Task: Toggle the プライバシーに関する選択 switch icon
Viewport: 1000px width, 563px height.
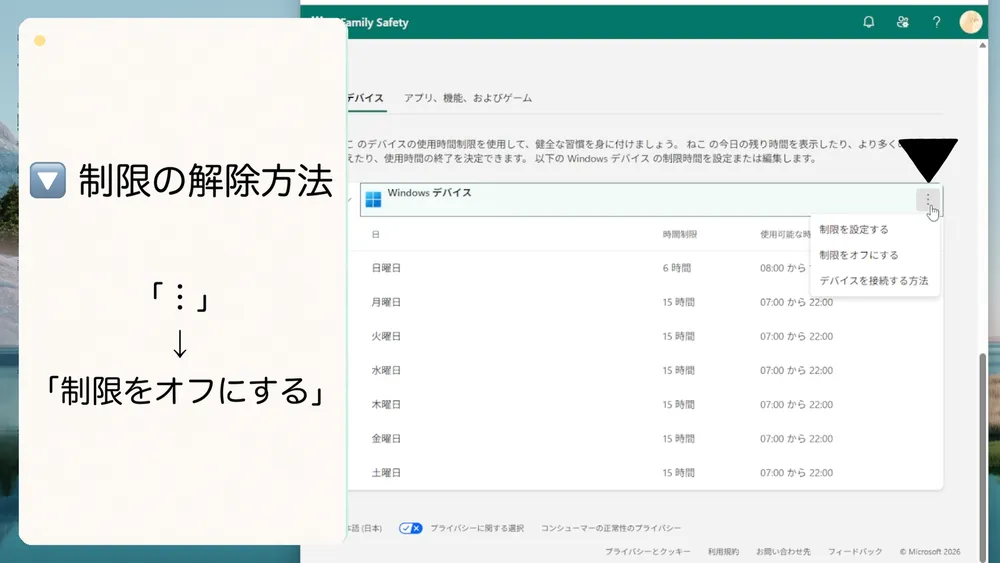Action: (411, 528)
